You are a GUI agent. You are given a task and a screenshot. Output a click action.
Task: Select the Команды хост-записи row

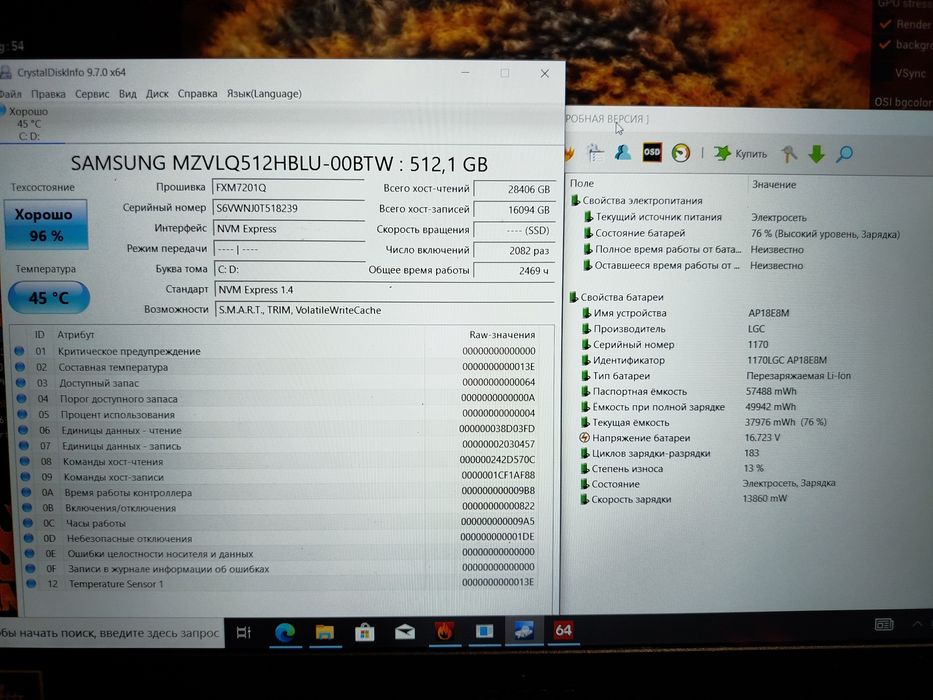277,477
